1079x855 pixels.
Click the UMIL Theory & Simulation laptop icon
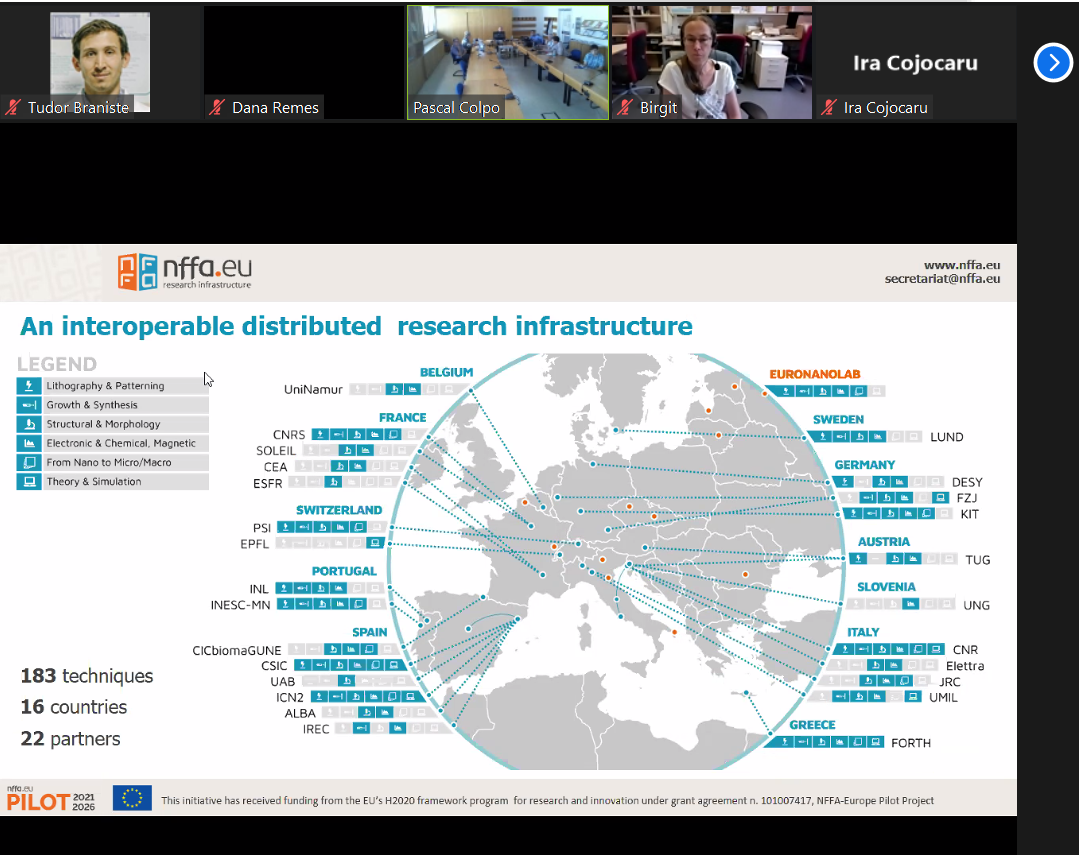[913, 697]
